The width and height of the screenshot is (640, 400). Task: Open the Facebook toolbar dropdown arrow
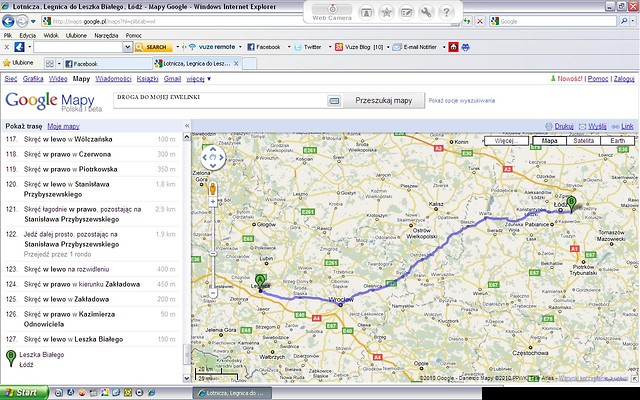289,47
